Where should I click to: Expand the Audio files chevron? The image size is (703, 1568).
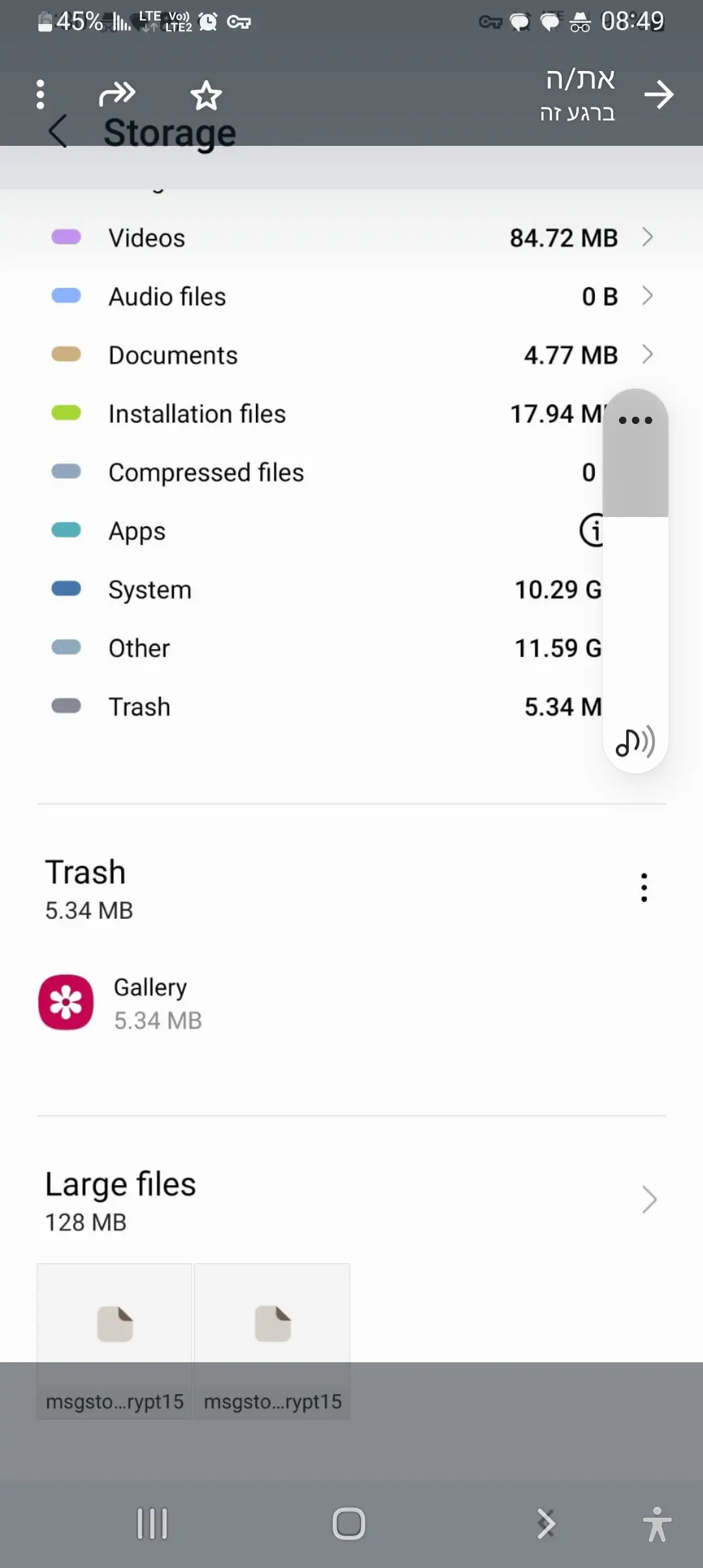coord(647,296)
